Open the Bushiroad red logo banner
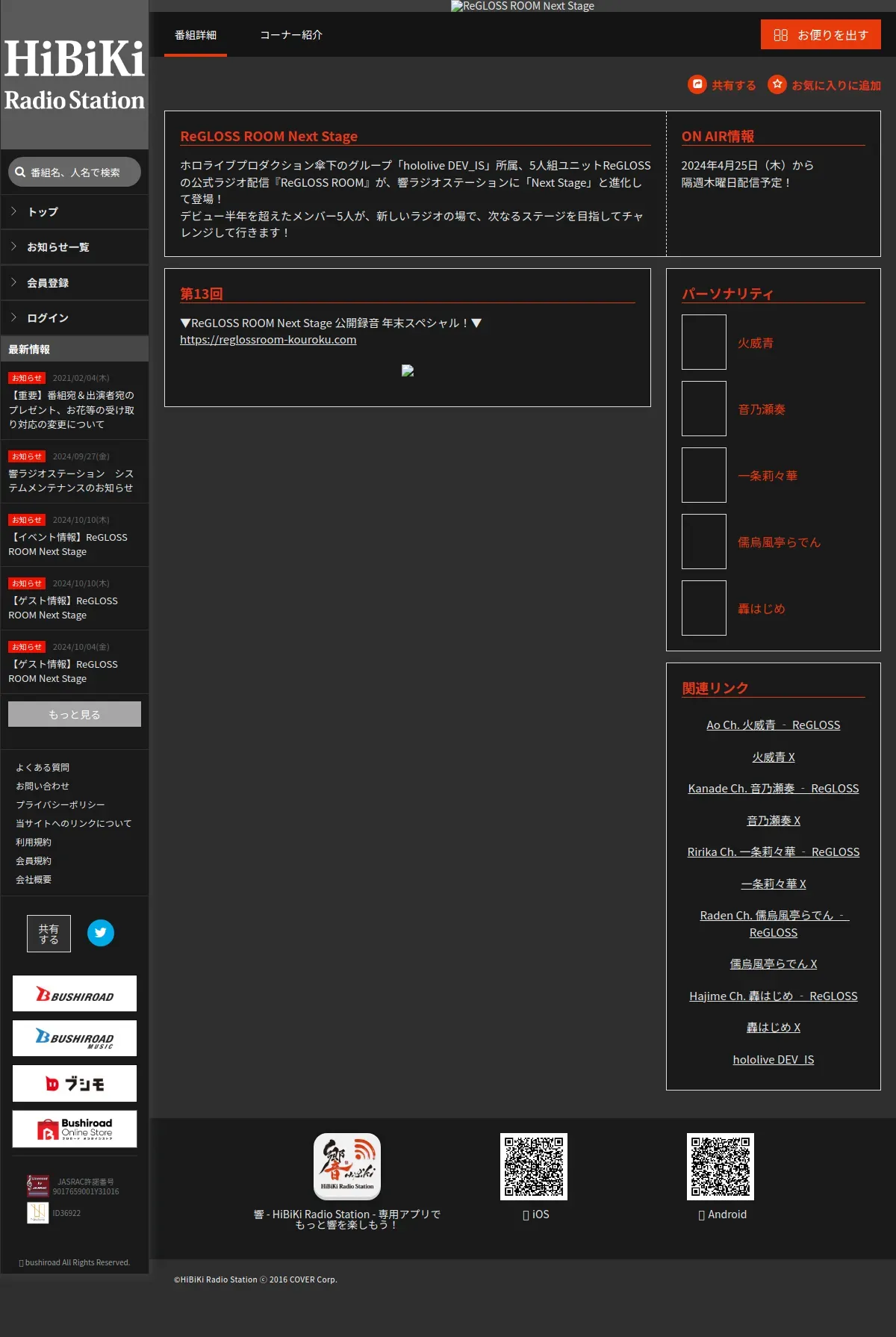Viewport: 896px width, 1337px height. (75, 993)
